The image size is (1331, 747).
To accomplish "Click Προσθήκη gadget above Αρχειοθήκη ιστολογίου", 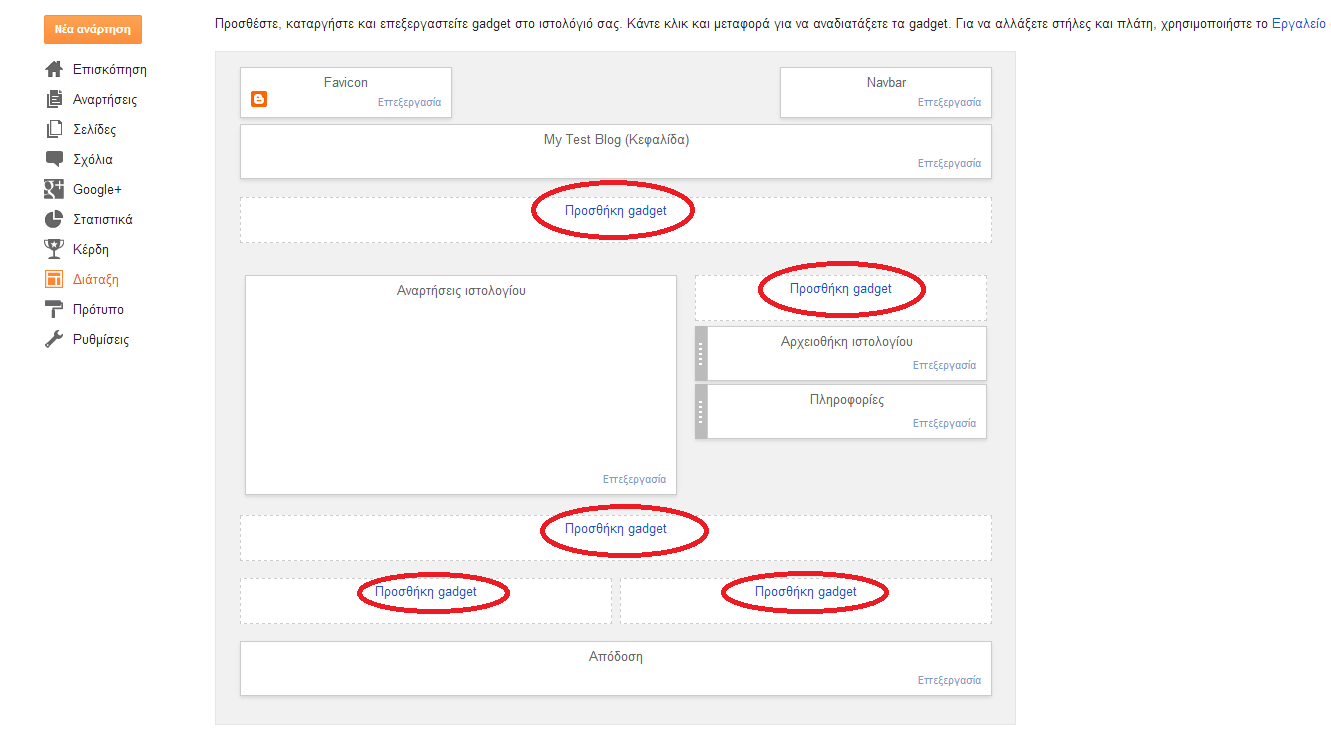I will coord(840,289).
